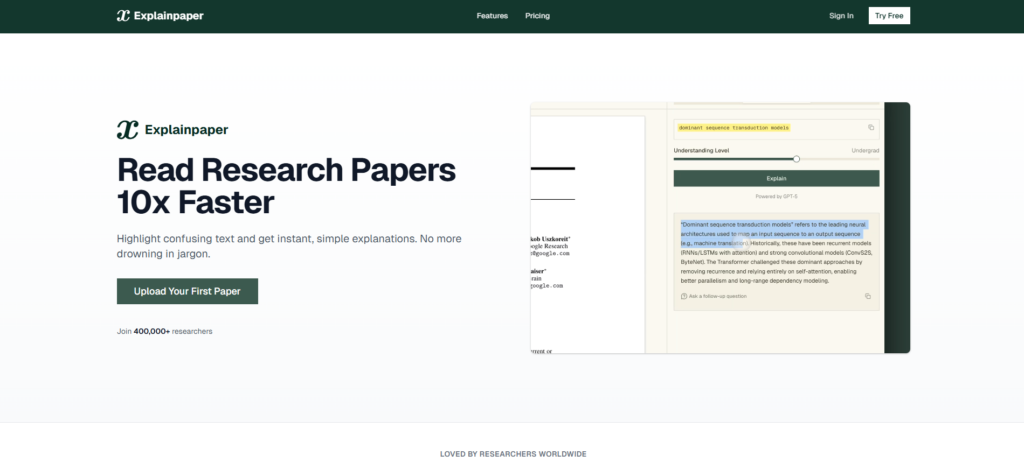The width and height of the screenshot is (1024, 469).
Task: Open the Features menu item
Action: 492,16
